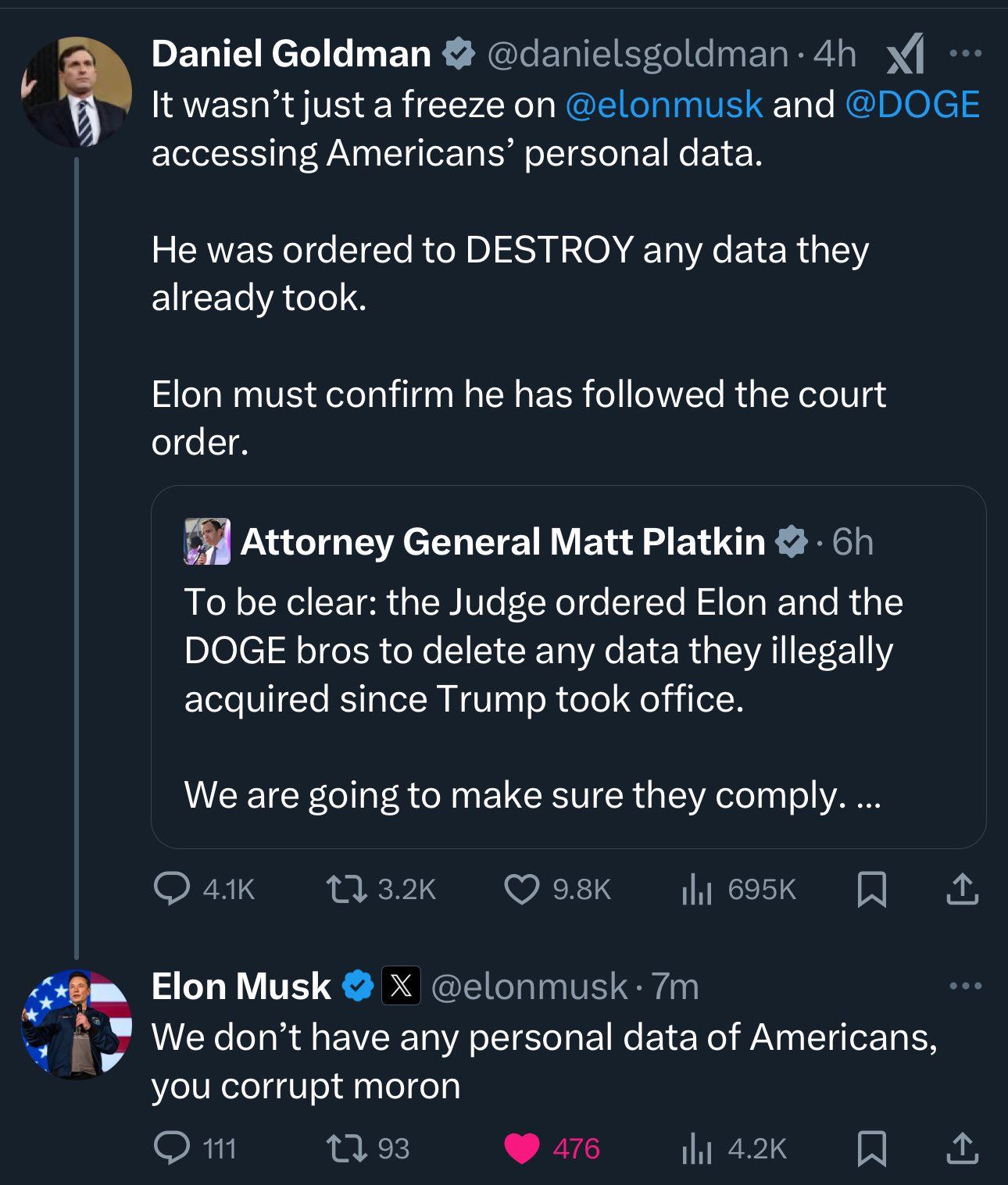Reply to Elon Musk's post
The width and height of the screenshot is (1008, 1185).
click(172, 1148)
